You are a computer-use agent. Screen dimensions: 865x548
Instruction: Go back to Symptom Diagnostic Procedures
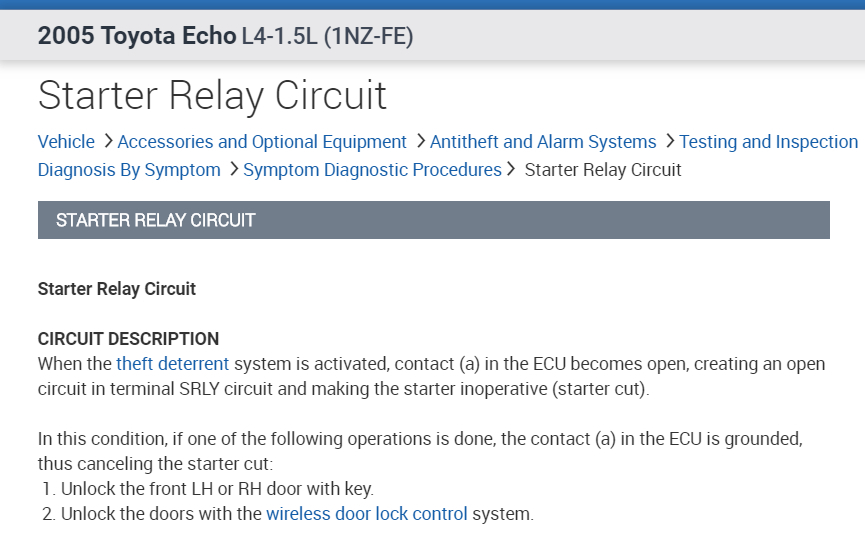click(372, 170)
